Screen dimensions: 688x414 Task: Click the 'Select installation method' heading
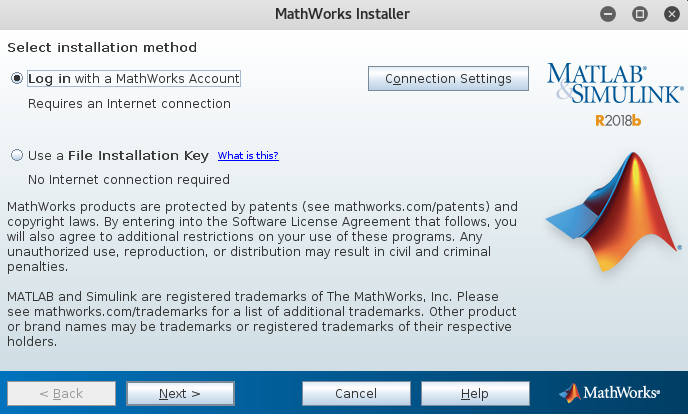[x=102, y=47]
